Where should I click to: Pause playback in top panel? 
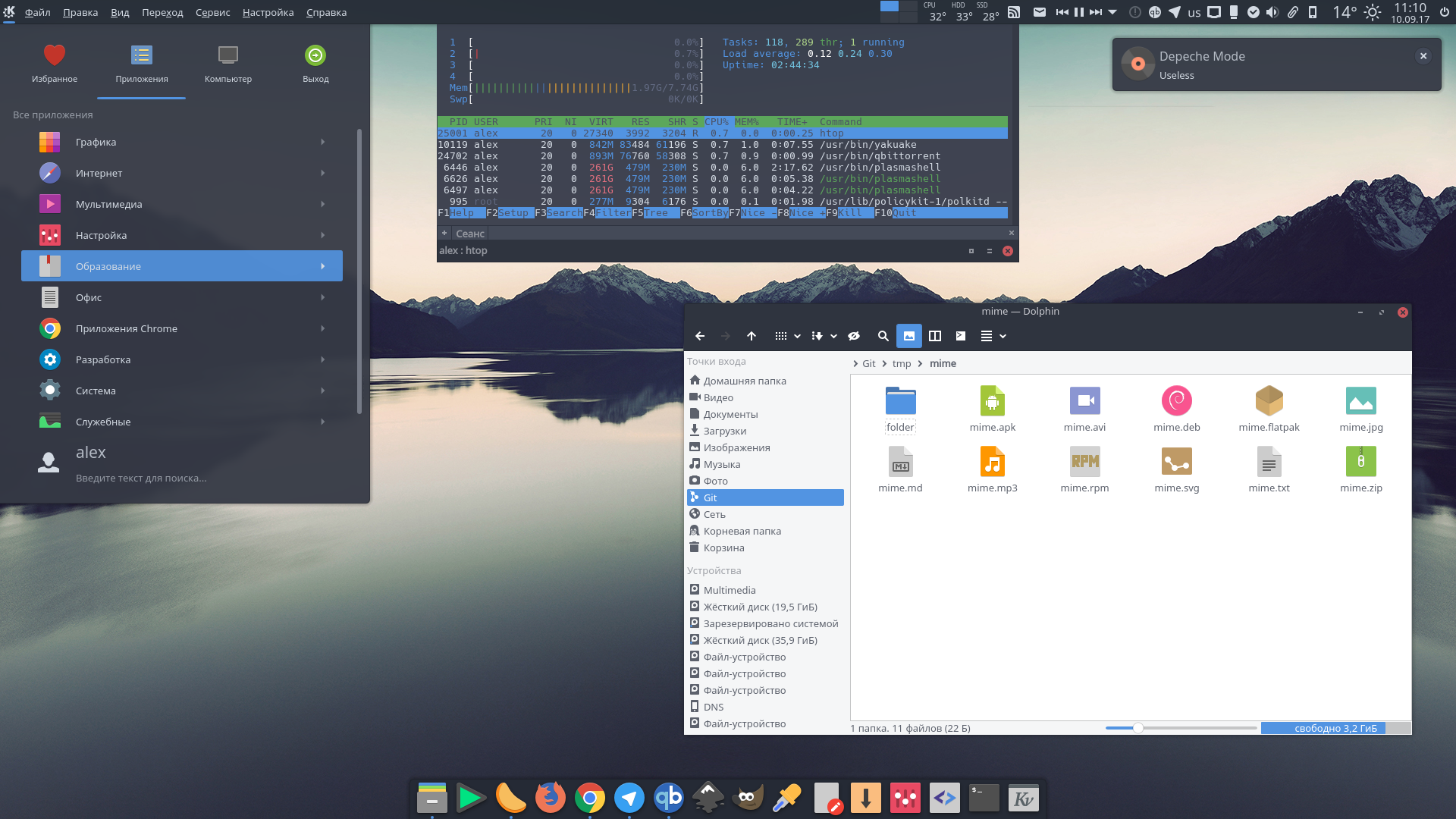click(x=1078, y=12)
